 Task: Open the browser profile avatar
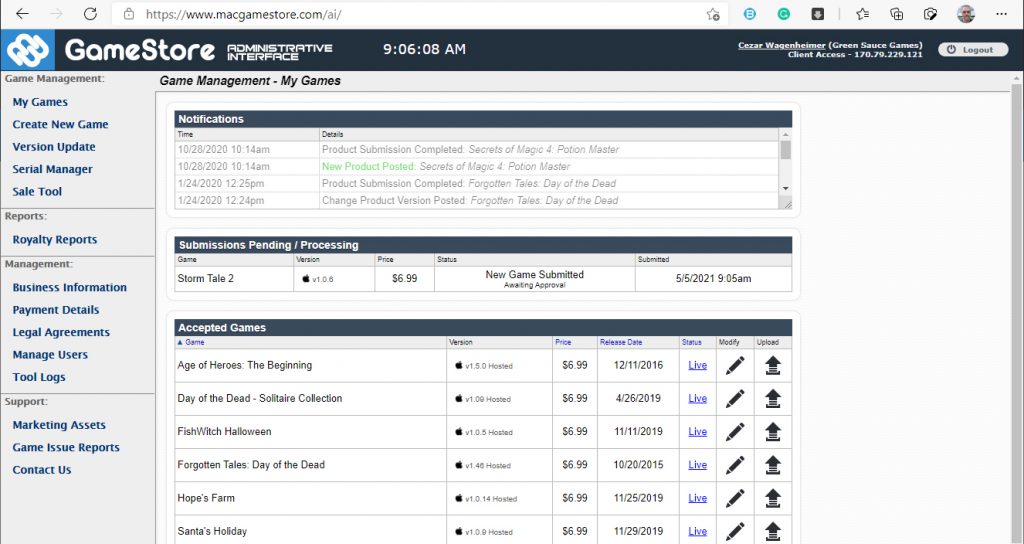click(x=965, y=14)
